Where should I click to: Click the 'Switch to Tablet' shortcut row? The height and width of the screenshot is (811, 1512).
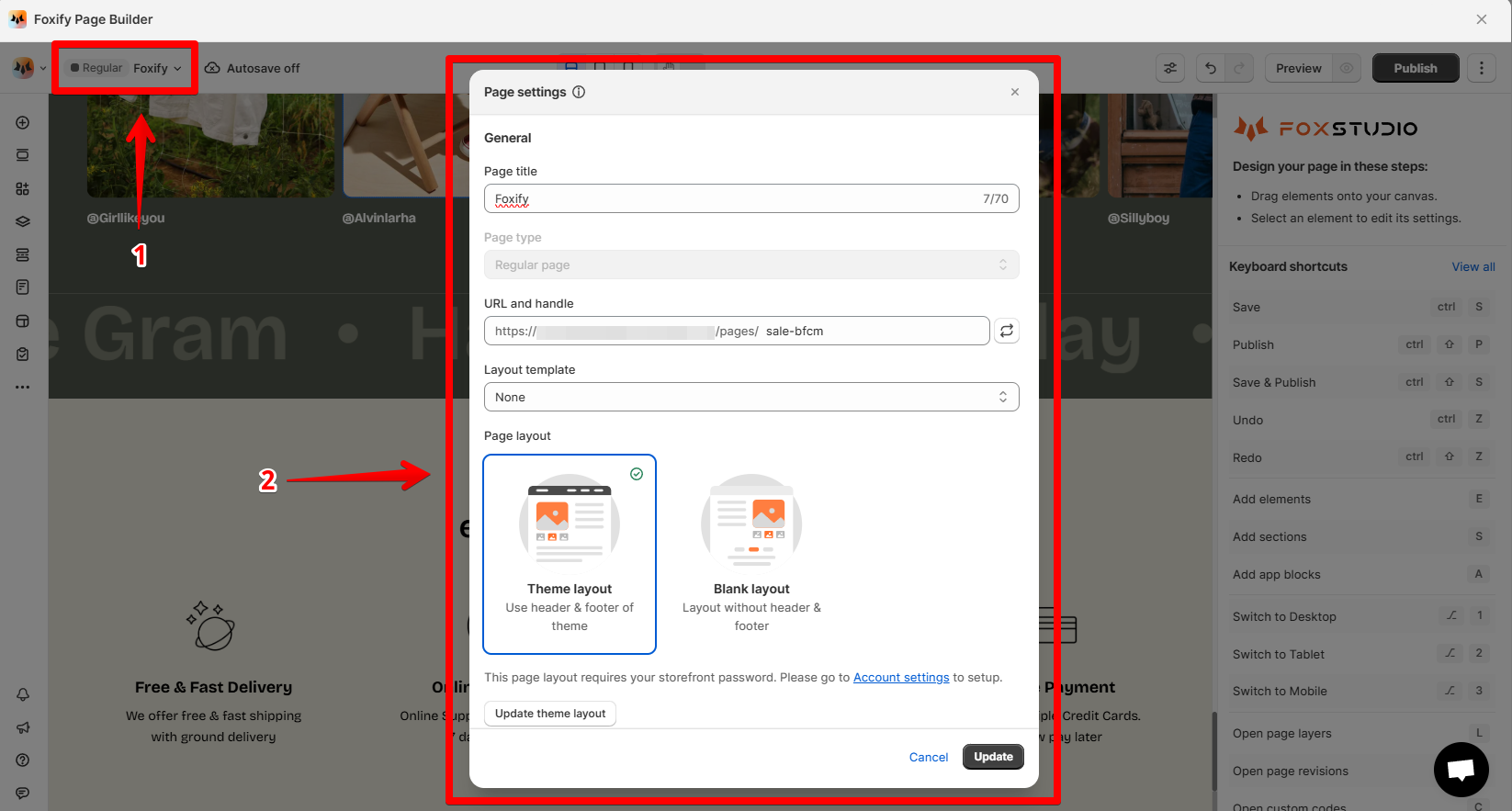click(1361, 654)
